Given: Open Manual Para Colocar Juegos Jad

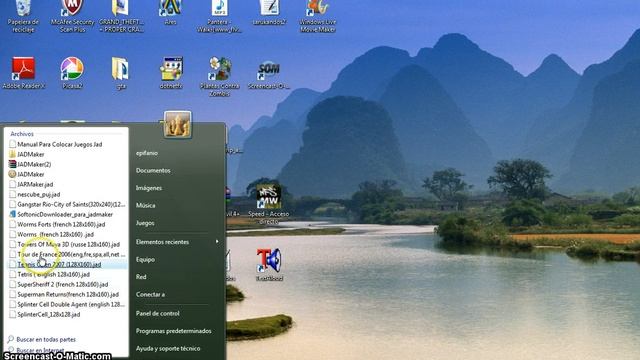Looking at the screenshot, I should pos(60,144).
